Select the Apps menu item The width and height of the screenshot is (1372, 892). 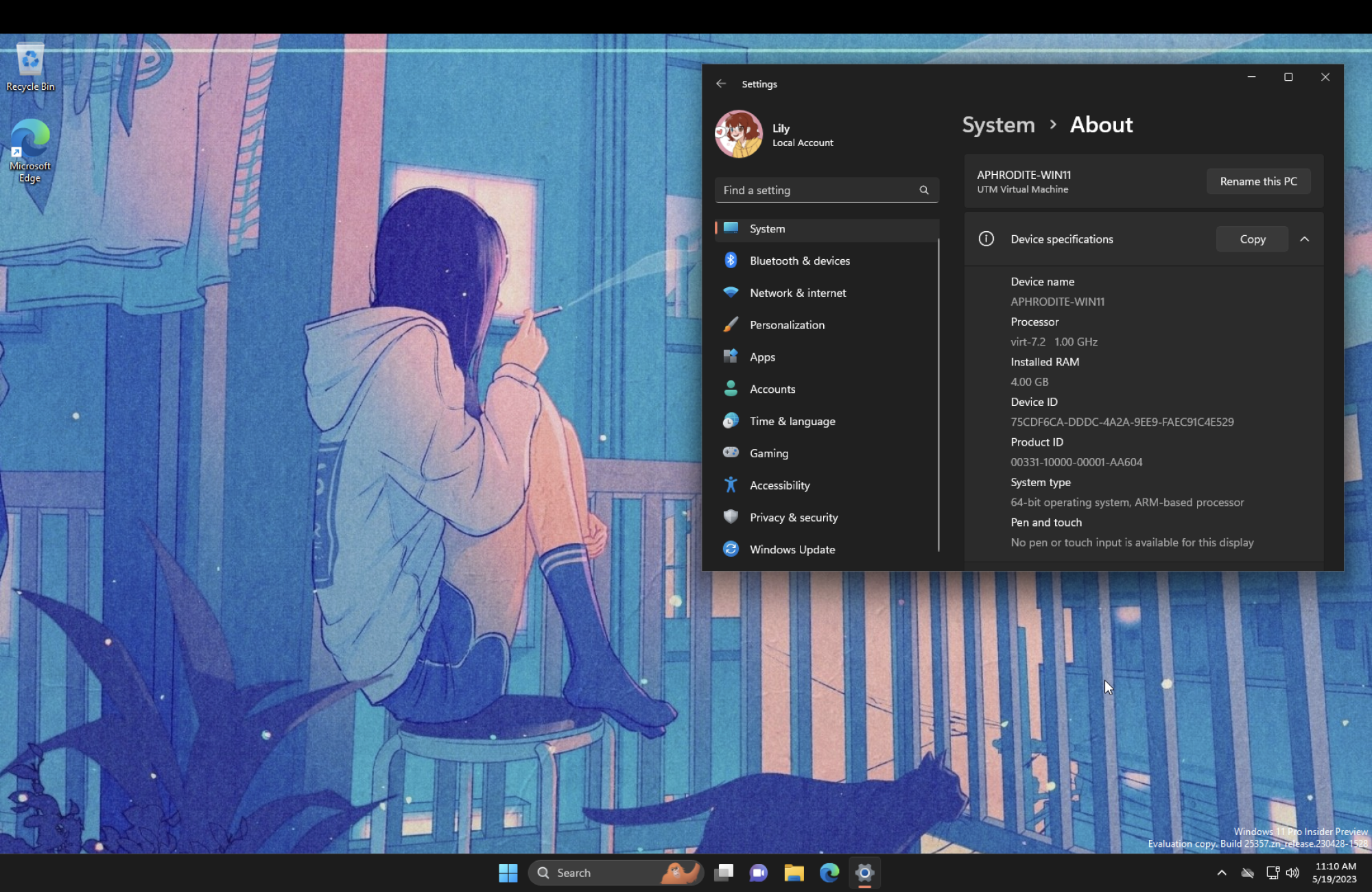tap(762, 357)
